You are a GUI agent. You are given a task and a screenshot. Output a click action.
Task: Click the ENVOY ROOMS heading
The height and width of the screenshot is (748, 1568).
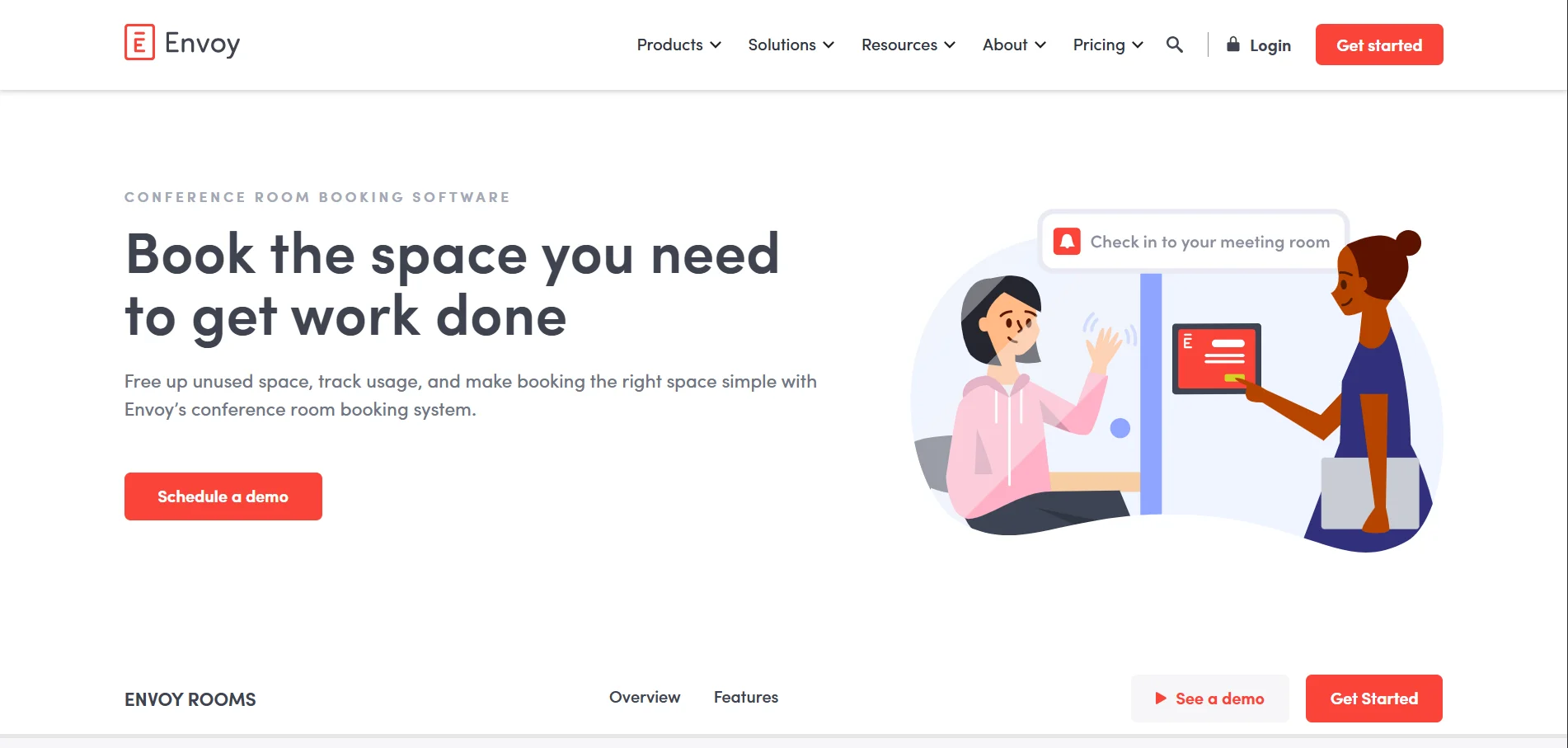click(x=190, y=699)
